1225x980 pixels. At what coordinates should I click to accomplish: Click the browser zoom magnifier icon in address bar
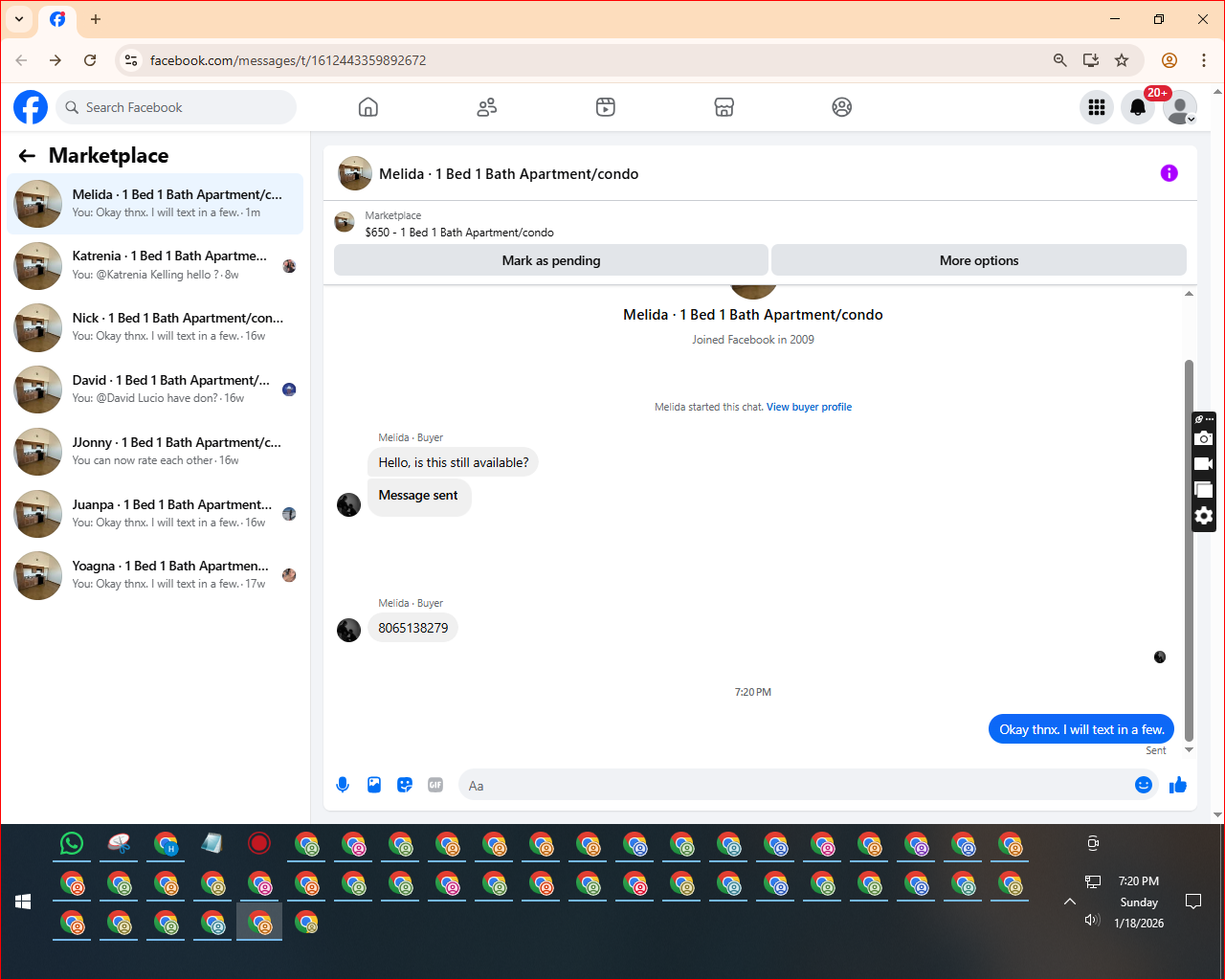pyautogui.click(x=1060, y=60)
